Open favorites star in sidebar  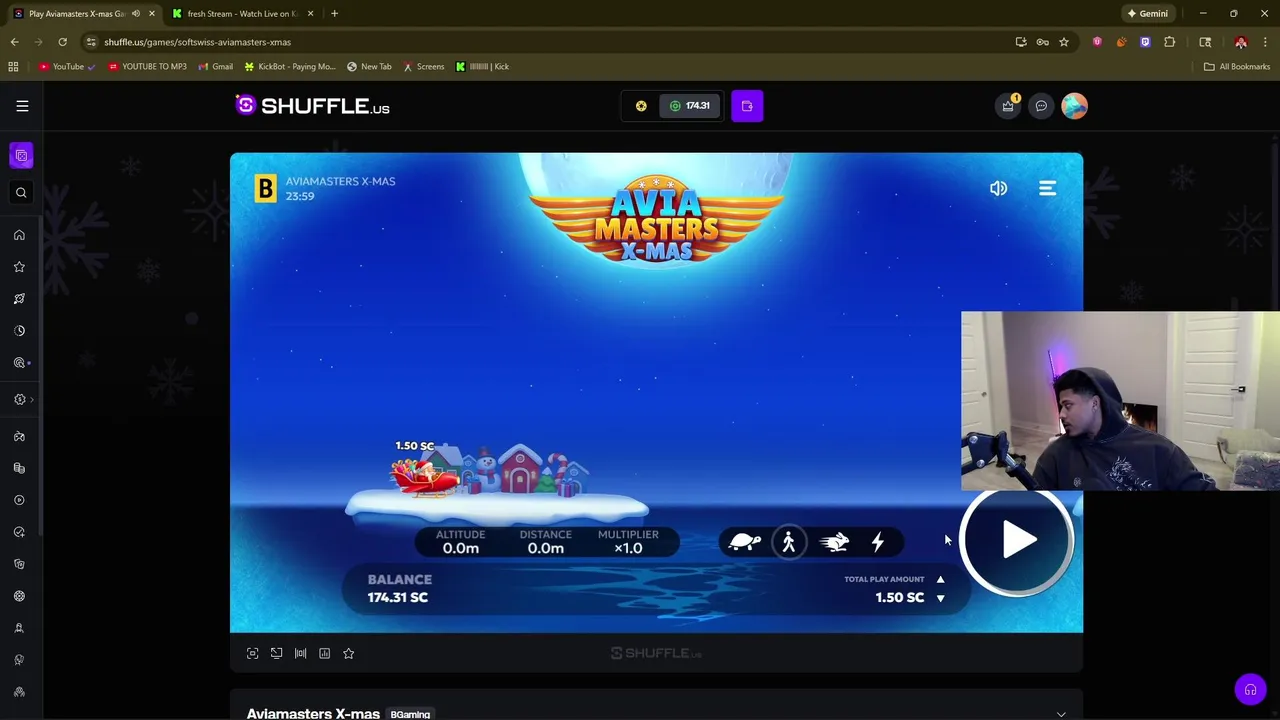pos(19,267)
